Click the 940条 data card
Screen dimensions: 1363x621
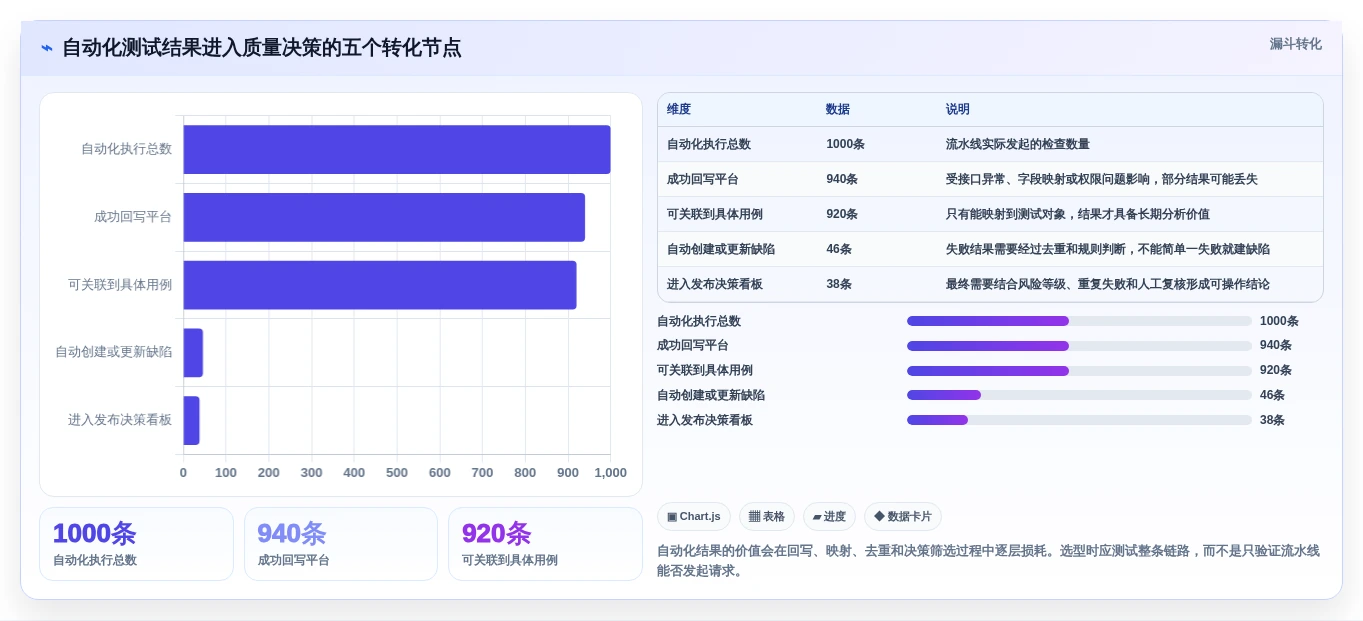341,544
